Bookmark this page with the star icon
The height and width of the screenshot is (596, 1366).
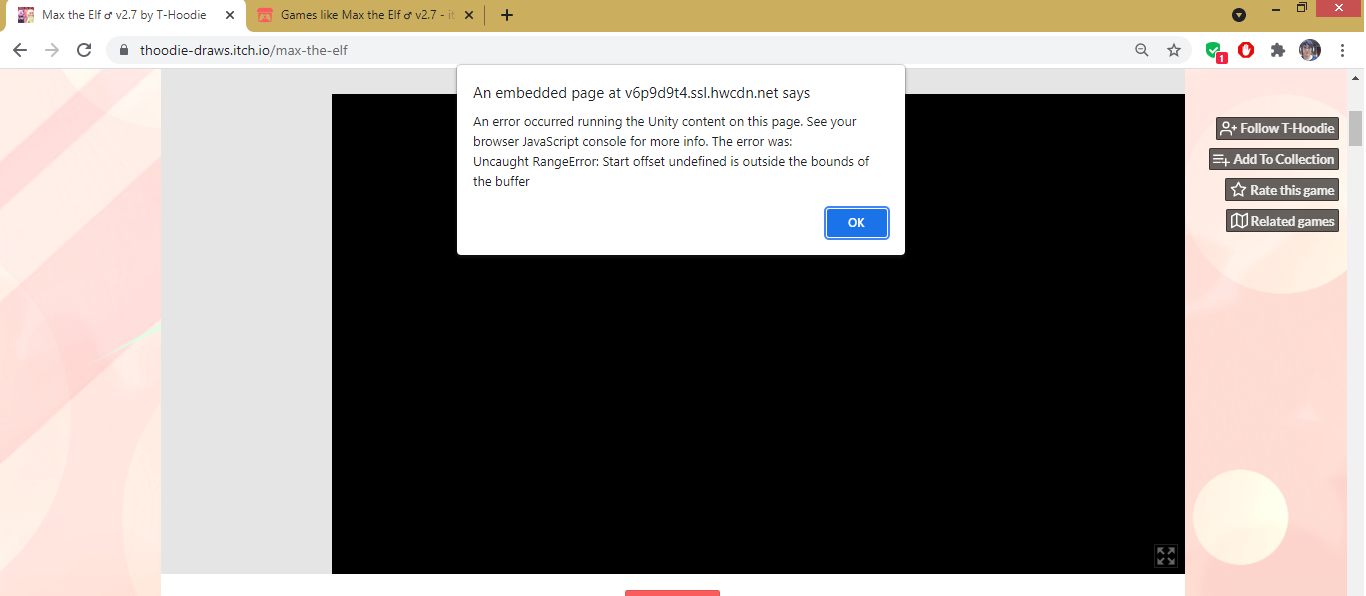(1174, 50)
